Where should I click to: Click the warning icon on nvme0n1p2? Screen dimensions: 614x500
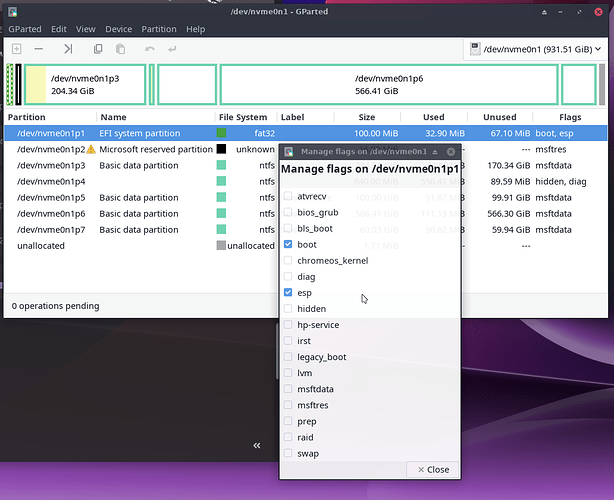tap(91, 149)
